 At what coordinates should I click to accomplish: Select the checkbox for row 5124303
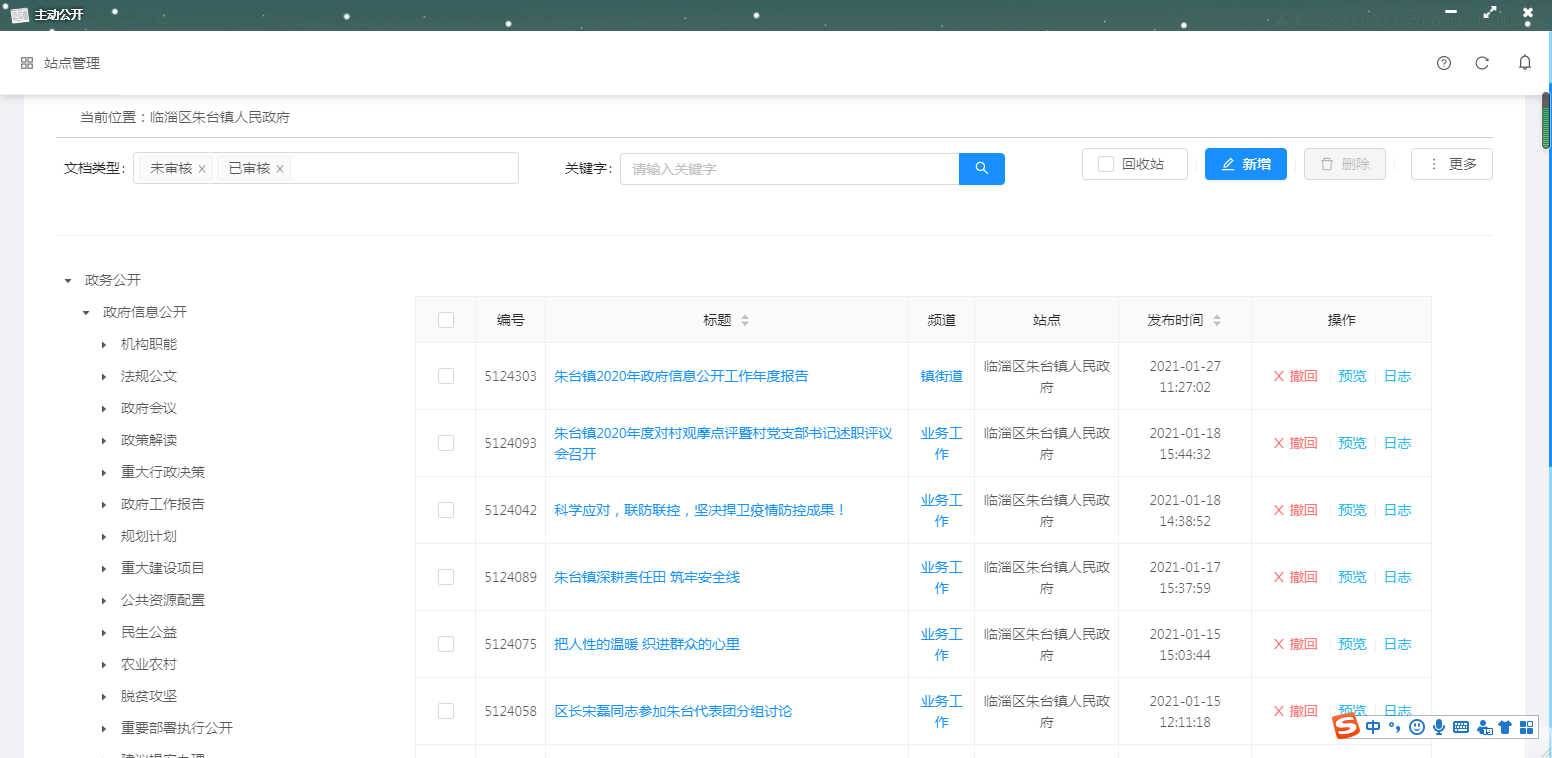click(x=445, y=376)
